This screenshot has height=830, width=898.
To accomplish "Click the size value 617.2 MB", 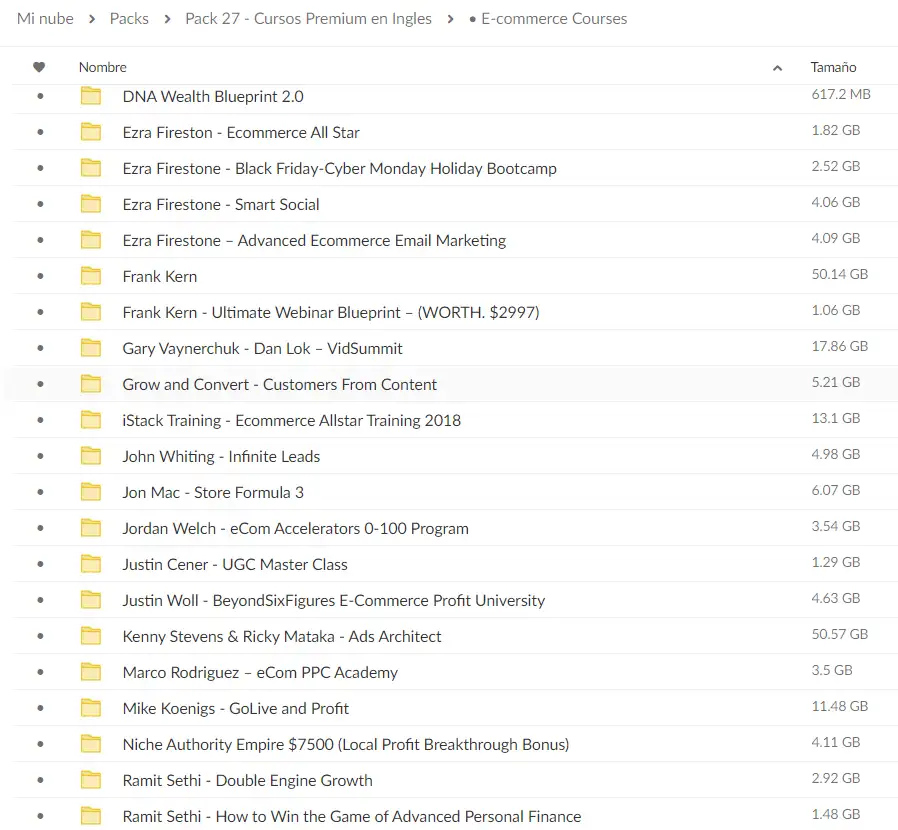I will 841,94.
